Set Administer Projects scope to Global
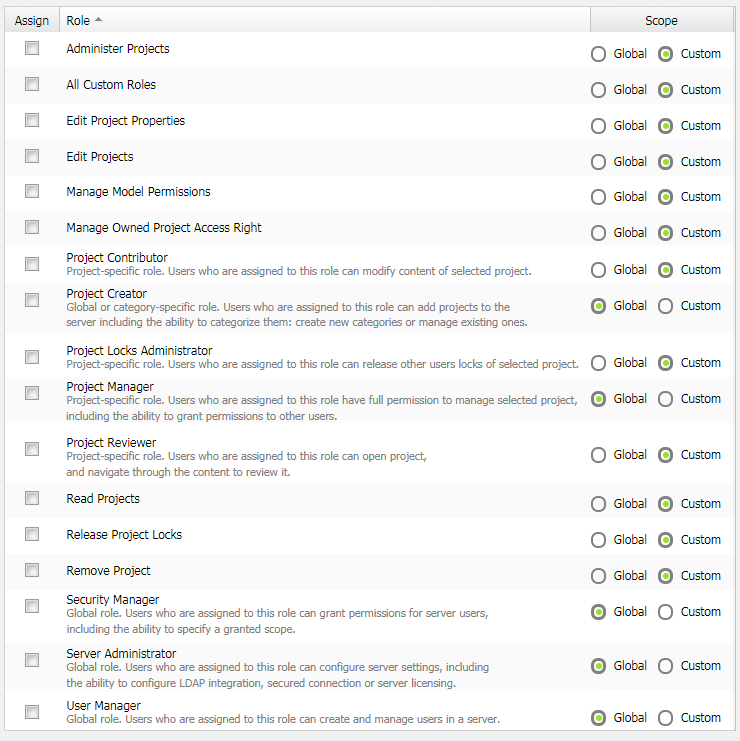 [x=599, y=54]
